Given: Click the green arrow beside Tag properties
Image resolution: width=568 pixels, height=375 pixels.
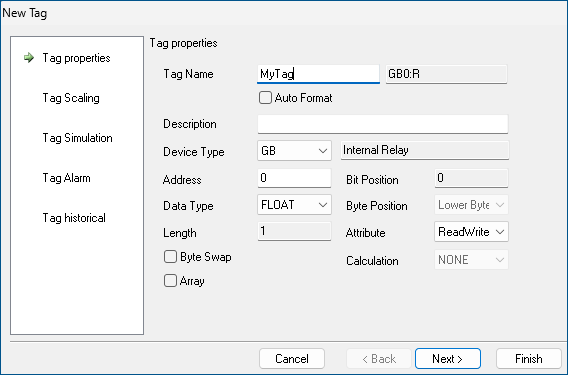Looking at the screenshot, I should (29, 58).
